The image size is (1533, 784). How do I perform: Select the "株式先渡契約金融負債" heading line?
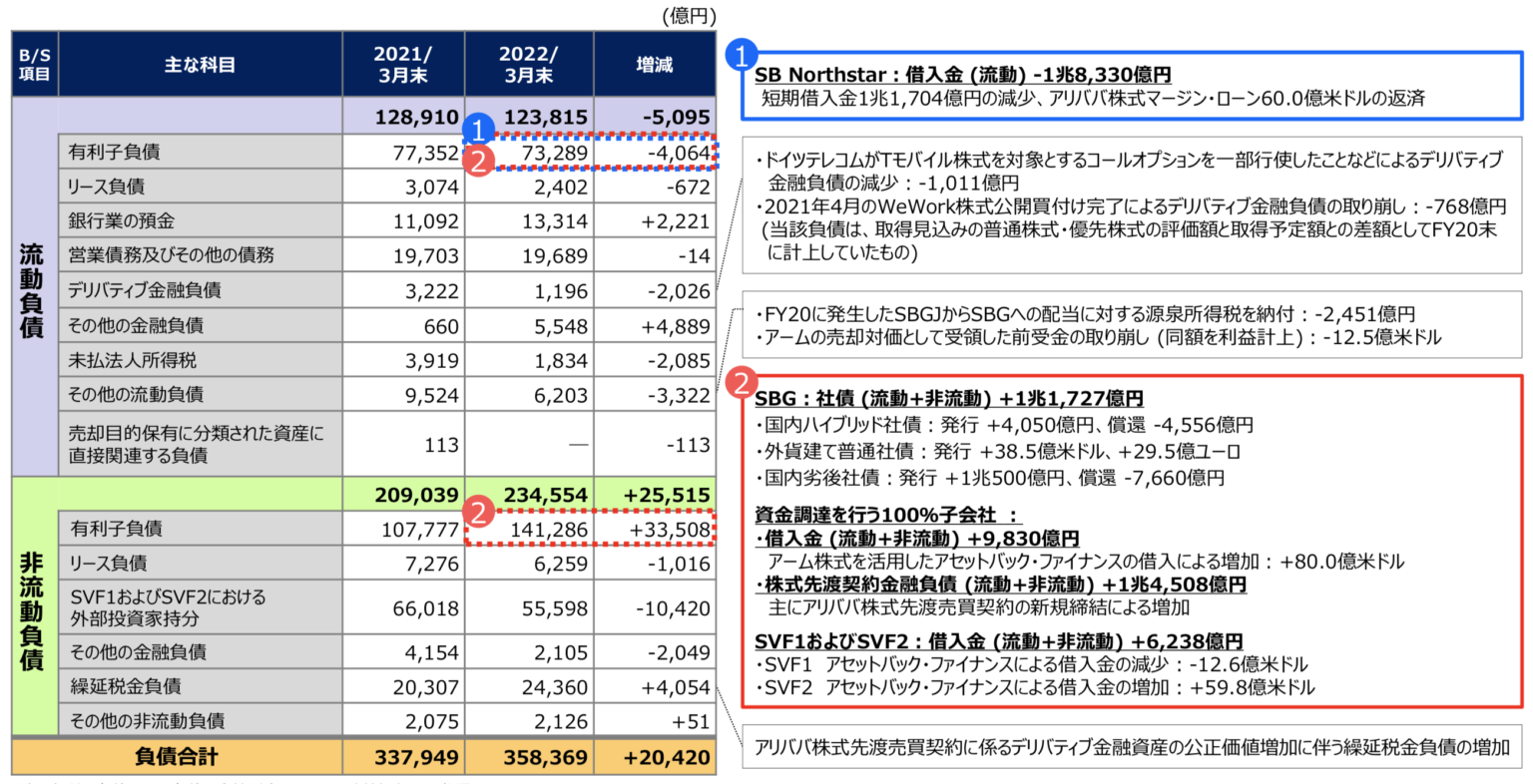pos(1001,584)
